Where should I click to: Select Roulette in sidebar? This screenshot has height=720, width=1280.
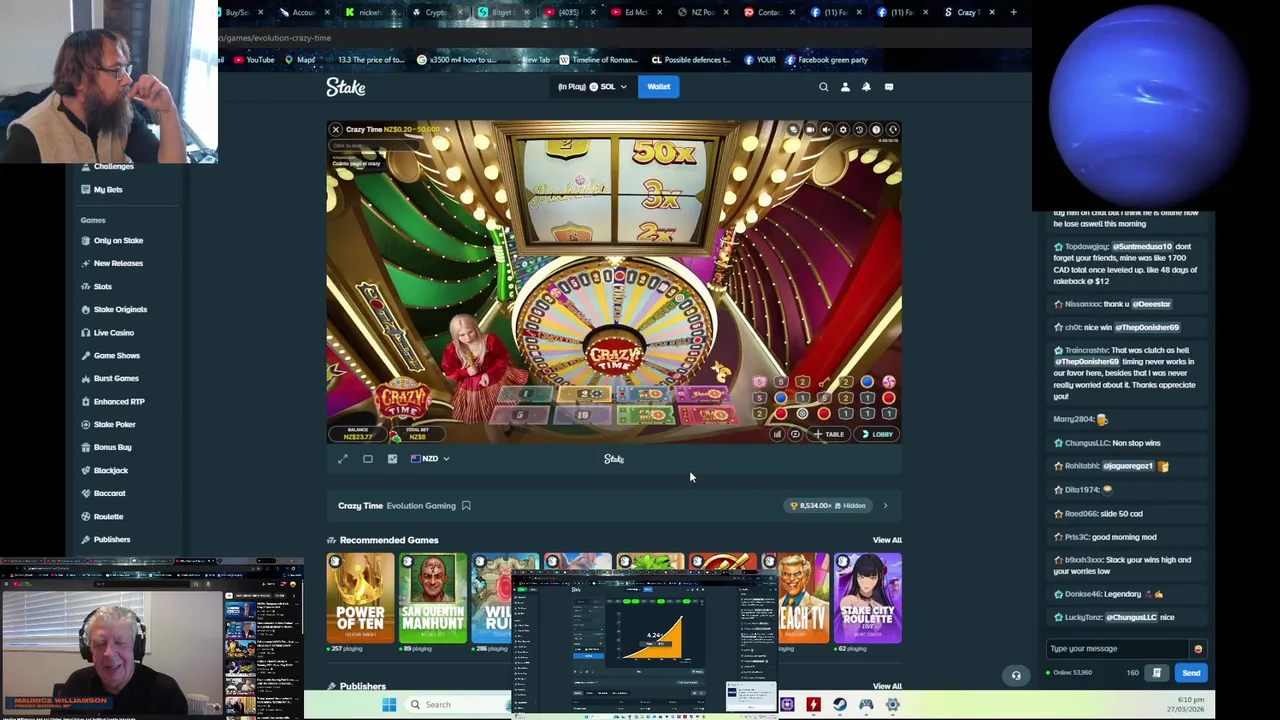point(108,517)
